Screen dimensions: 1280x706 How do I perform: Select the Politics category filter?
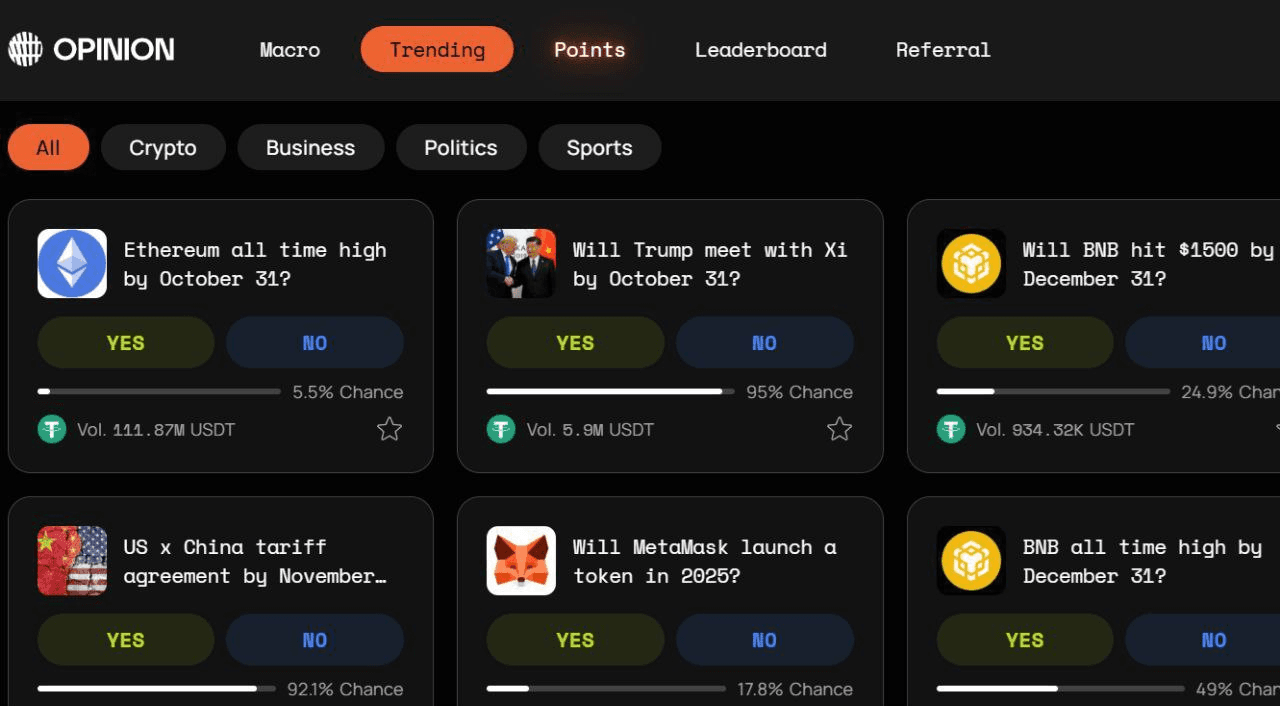[461, 148]
